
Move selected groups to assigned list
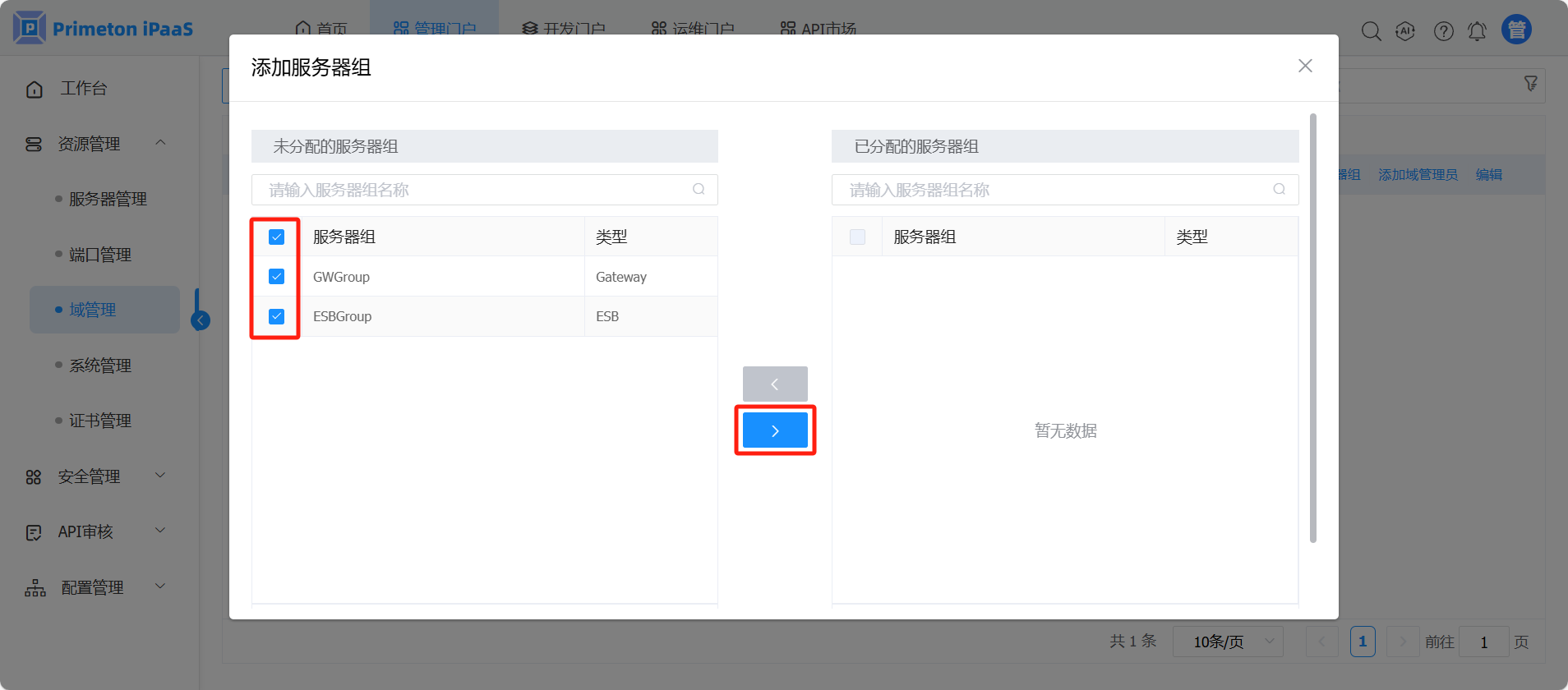pos(775,430)
